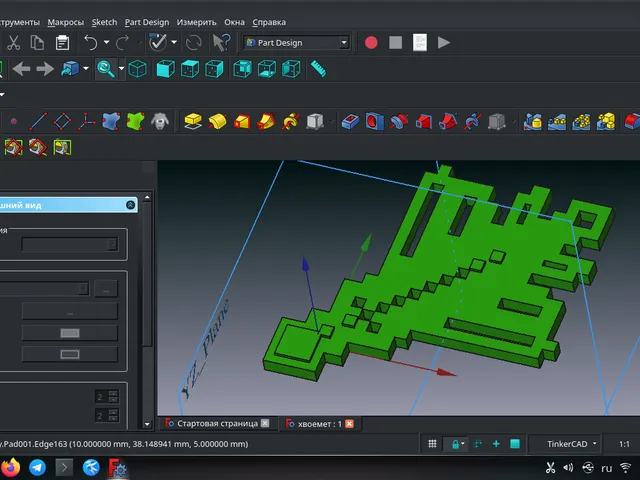
Task: Open the undo history dropdown arrow
Action: coord(106,42)
